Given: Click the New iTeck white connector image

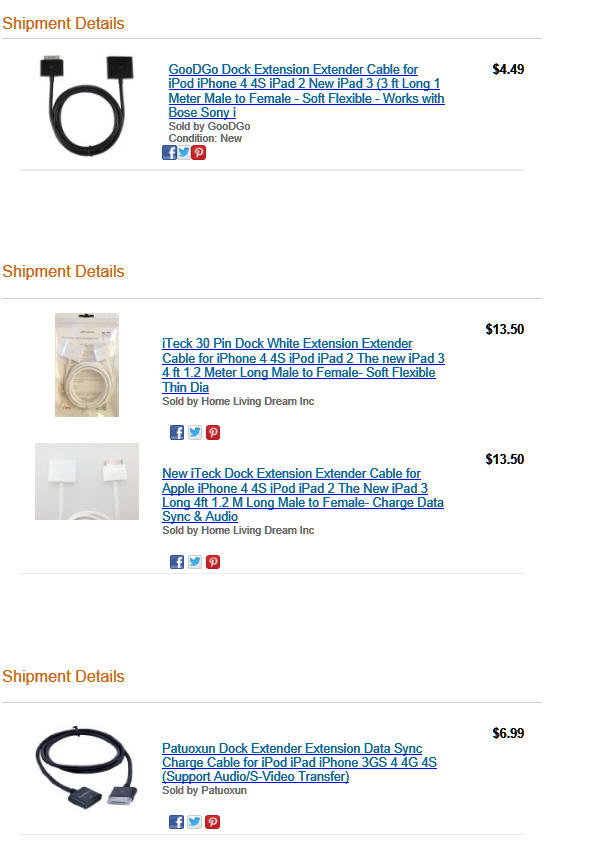Looking at the screenshot, I should (x=87, y=481).
